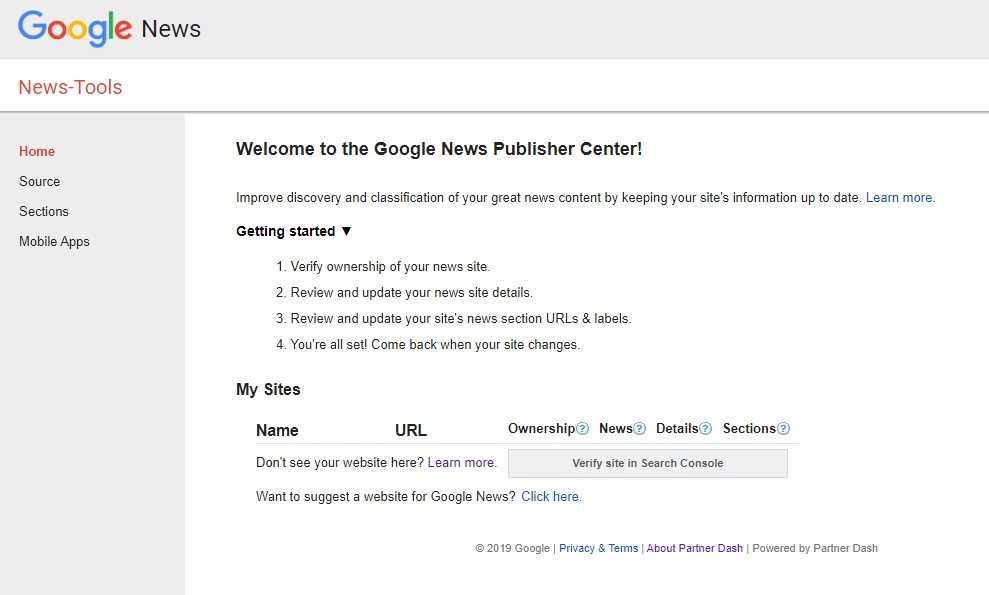Go to Home in the sidebar
Screen dimensions: 989x595
tap(37, 152)
